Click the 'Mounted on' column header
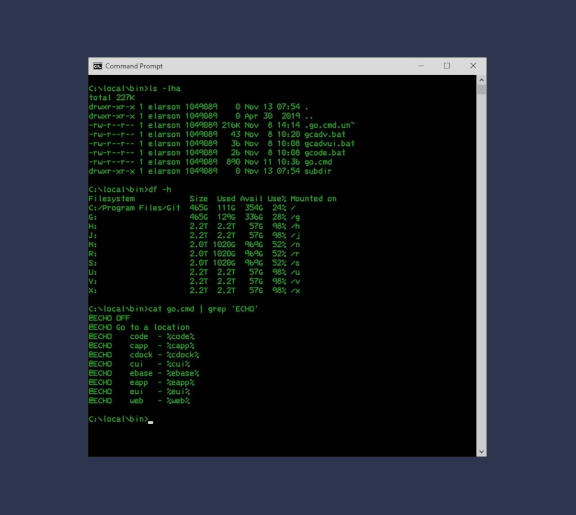Screen dimensions: 576x515 point(313,199)
